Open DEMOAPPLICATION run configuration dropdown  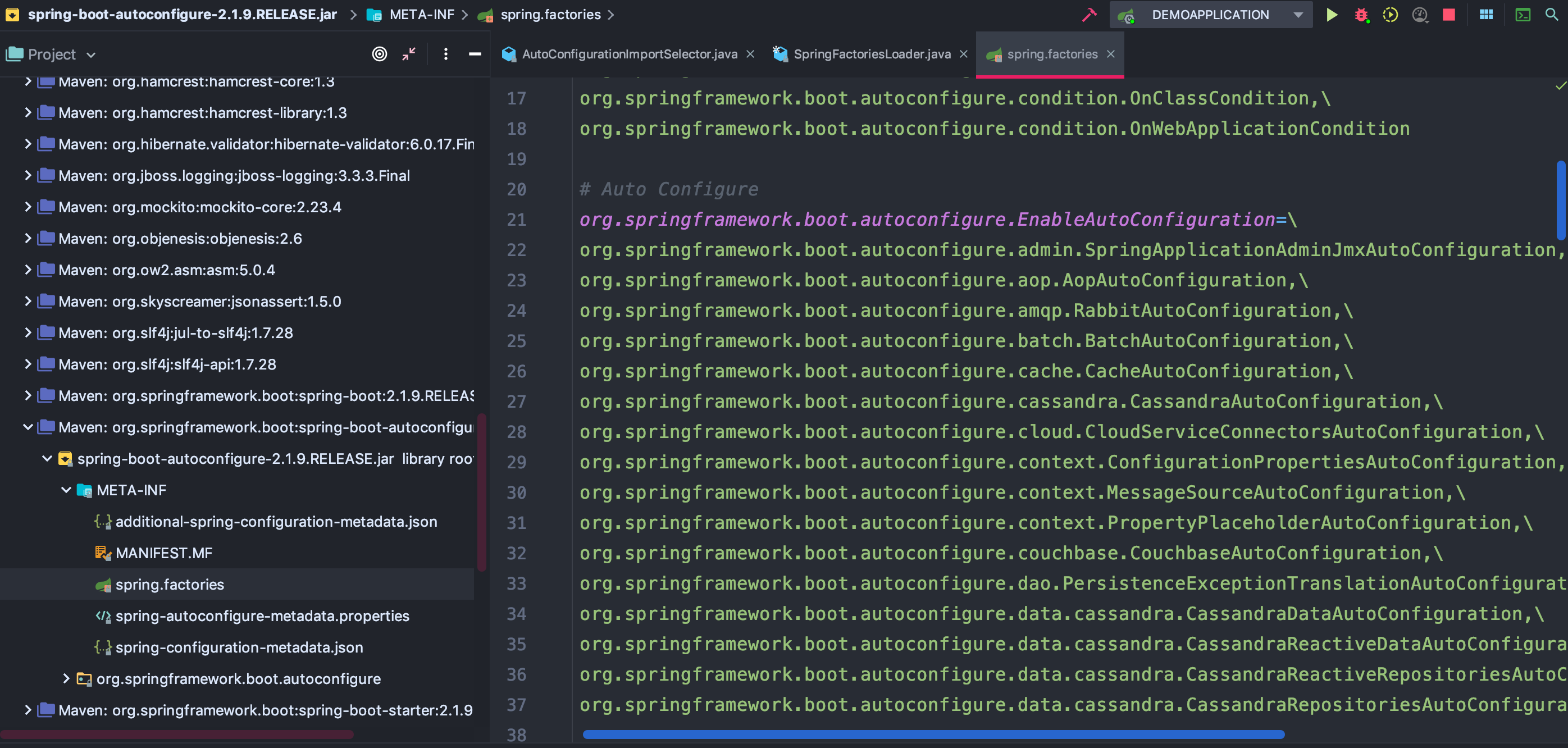[1211, 15]
